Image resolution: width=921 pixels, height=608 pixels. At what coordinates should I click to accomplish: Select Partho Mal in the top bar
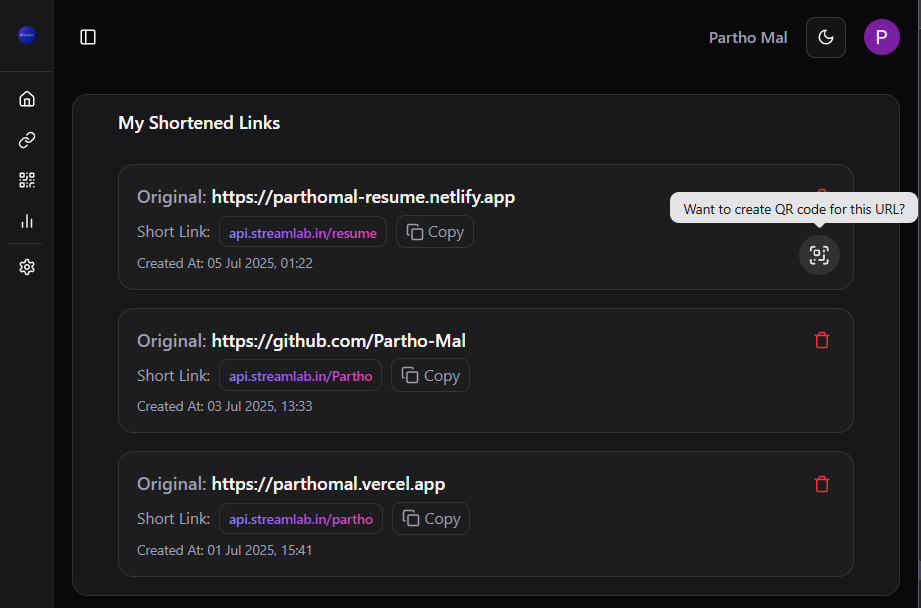point(747,37)
